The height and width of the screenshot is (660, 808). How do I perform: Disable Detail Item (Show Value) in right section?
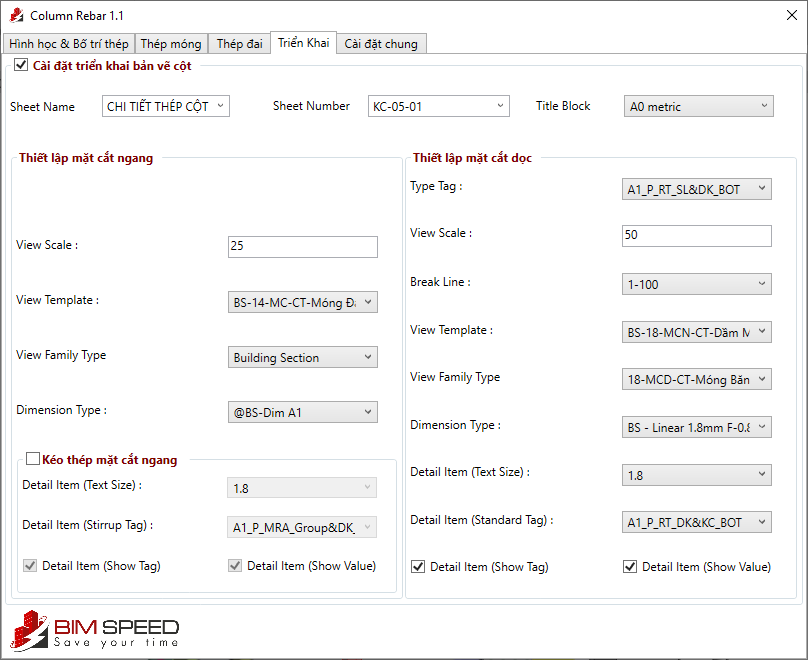pyautogui.click(x=630, y=566)
